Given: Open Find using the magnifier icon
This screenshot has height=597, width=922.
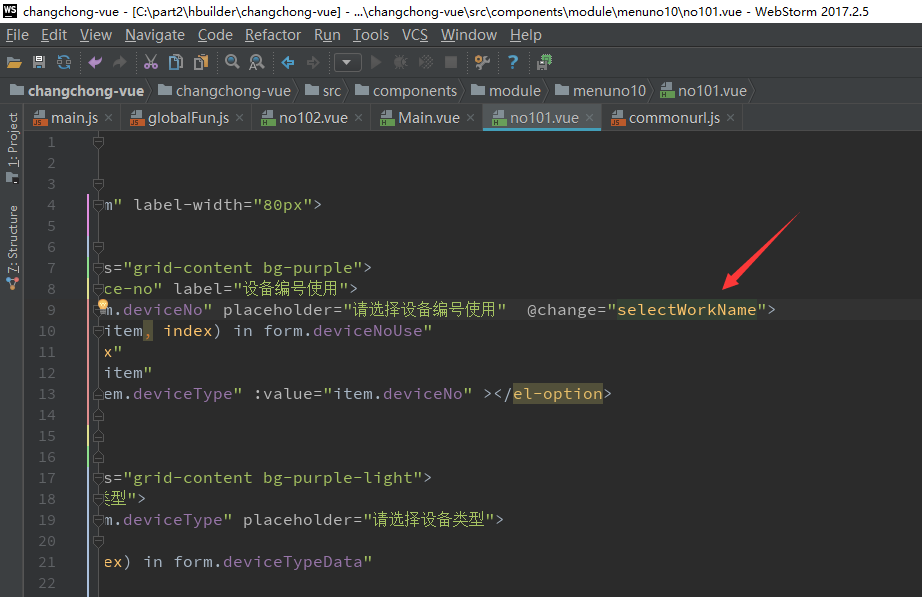Looking at the screenshot, I should (x=230, y=62).
